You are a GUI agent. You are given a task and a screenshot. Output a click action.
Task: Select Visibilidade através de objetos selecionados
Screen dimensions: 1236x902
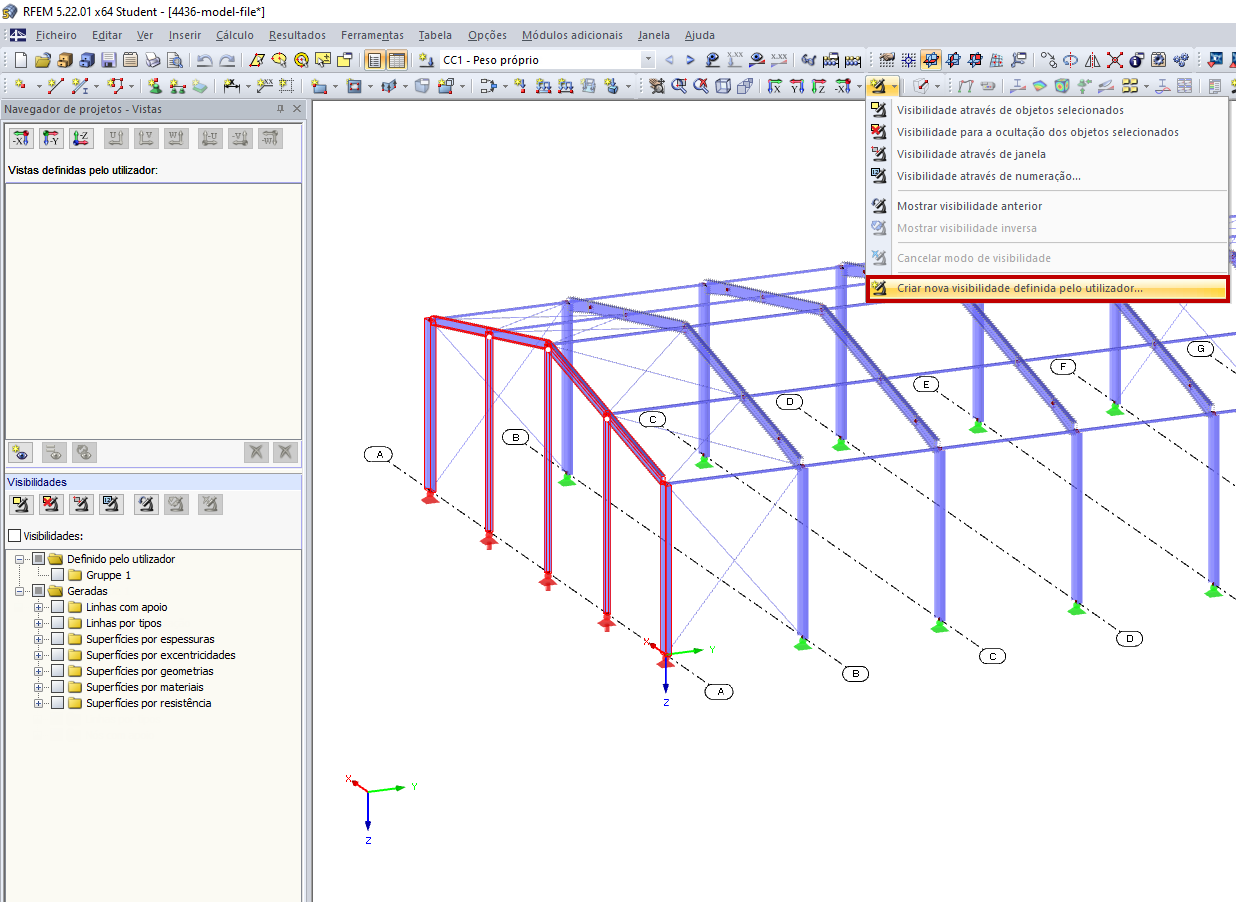click(x=1046, y=110)
